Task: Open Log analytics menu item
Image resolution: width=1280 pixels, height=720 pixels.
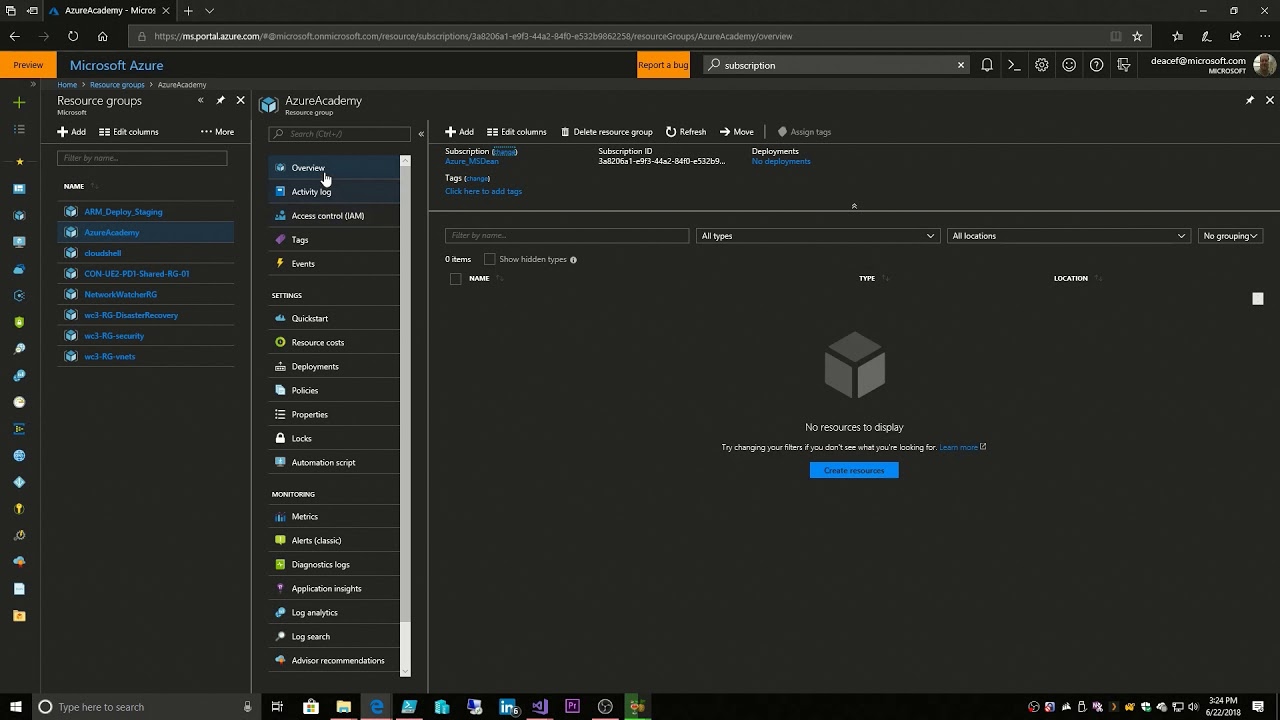Action: coord(335,612)
